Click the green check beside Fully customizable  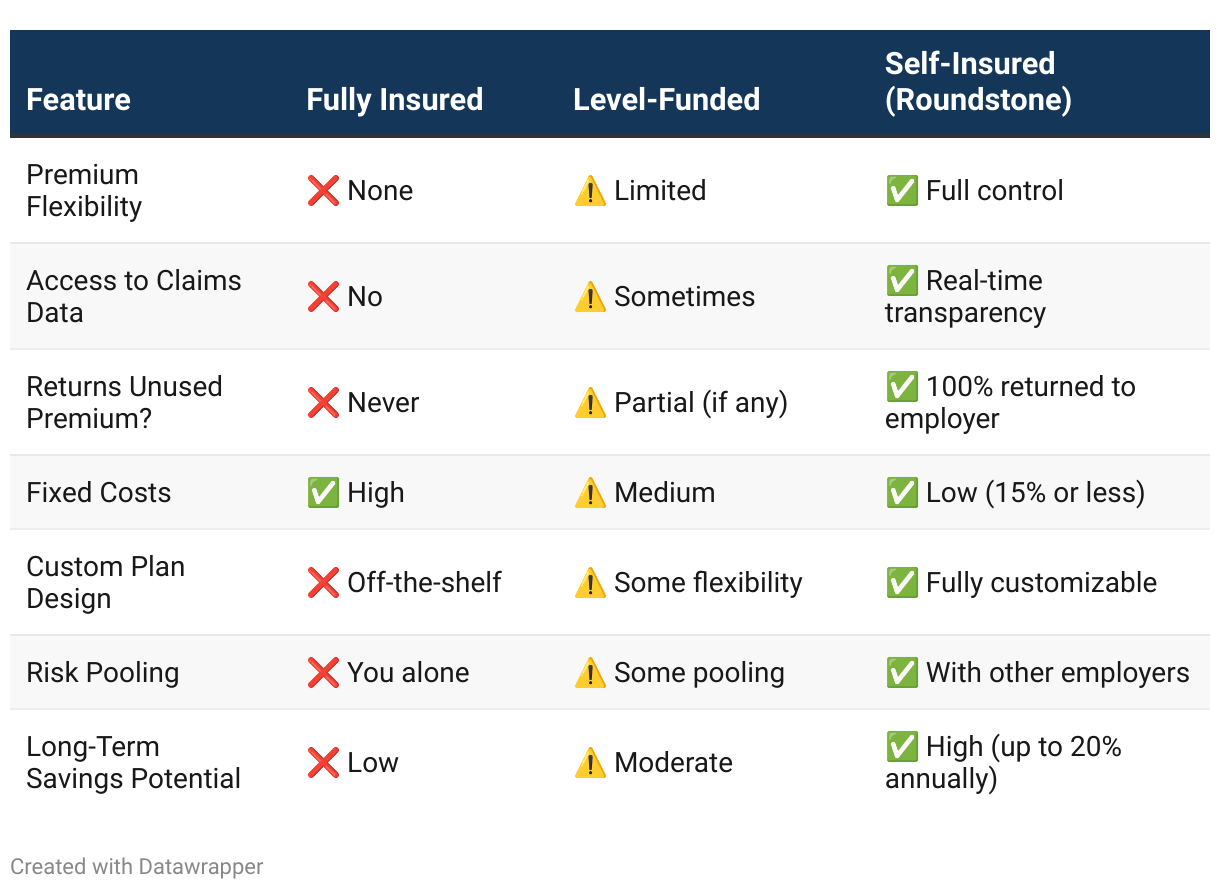click(901, 583)
